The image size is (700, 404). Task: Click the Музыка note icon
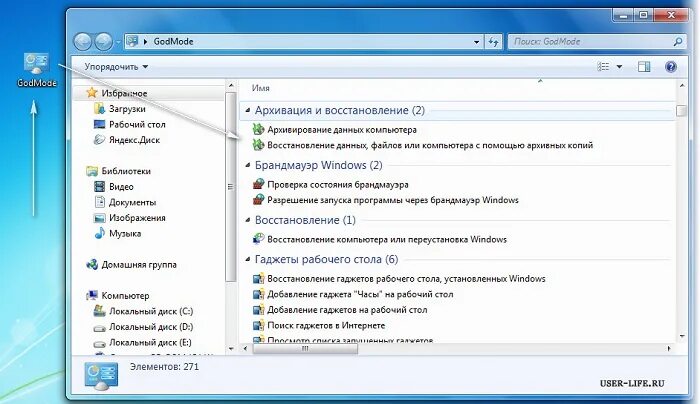click(99, 233)
